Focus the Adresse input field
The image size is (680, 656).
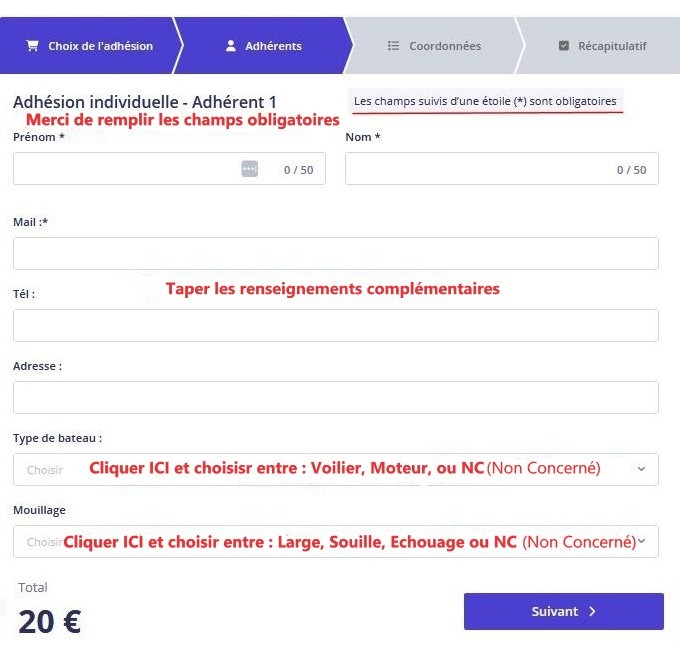tap(335, 398)
